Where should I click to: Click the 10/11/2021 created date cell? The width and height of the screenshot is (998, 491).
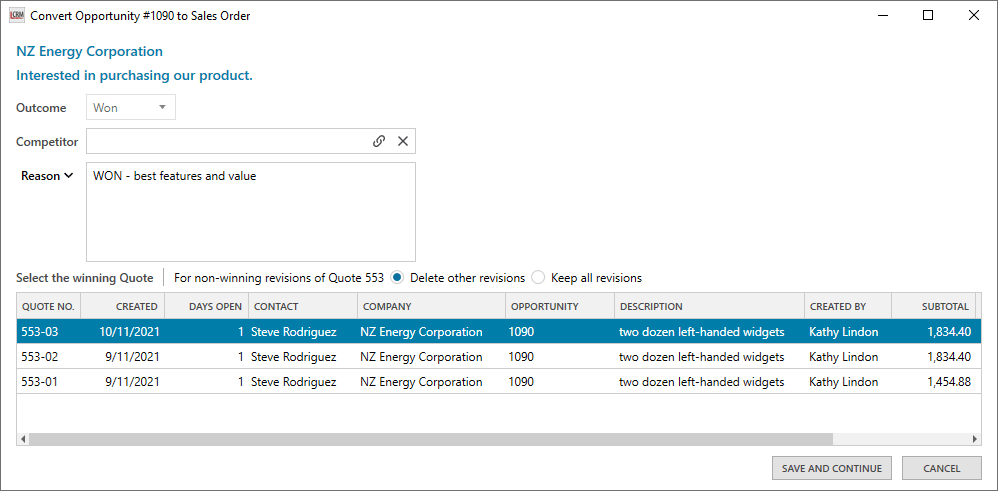(x=129, y=332)
